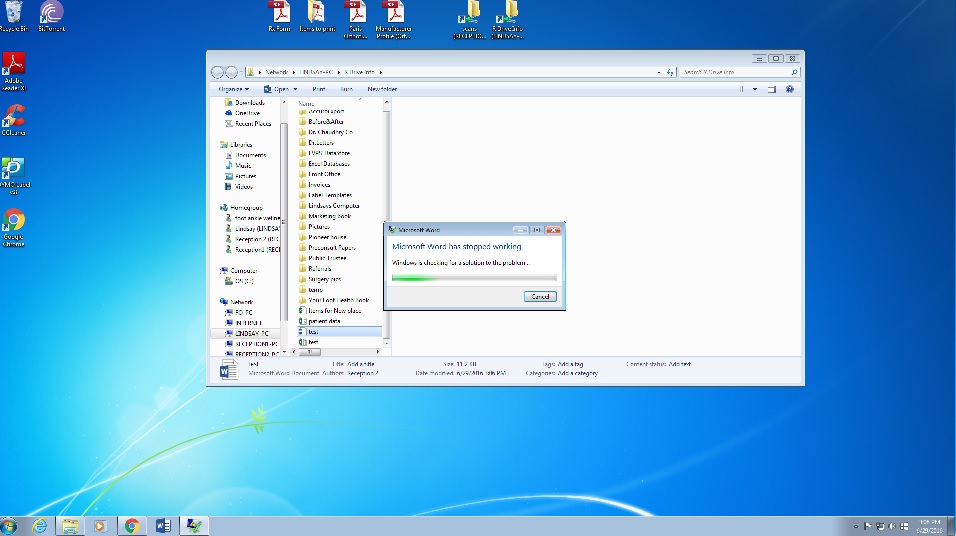956x536 pixels.
Task: Click Cancel in the Microsoft Word error dialog
Action: [540, 296]
